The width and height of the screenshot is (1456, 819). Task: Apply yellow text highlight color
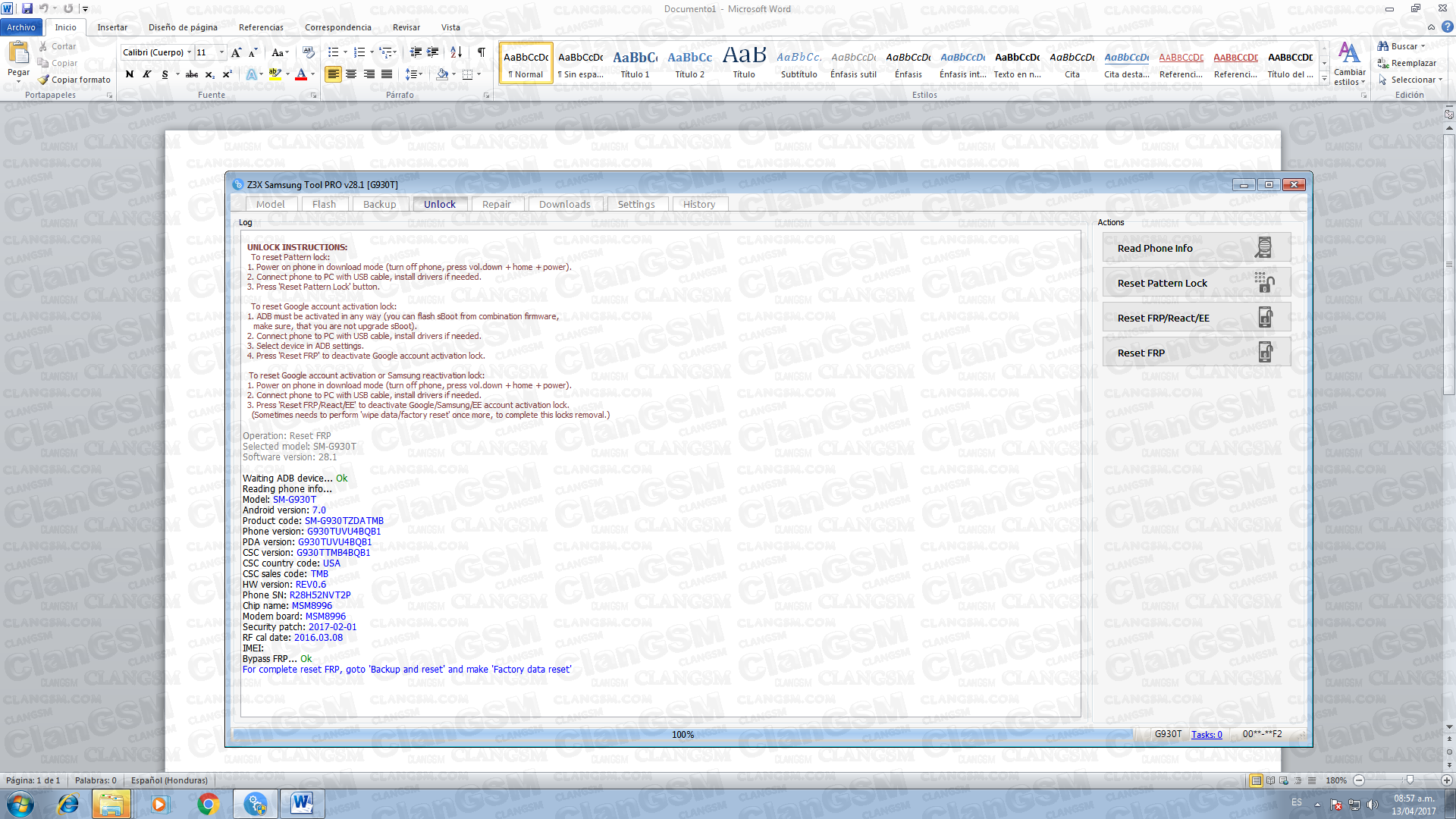(x=275, y=74)
